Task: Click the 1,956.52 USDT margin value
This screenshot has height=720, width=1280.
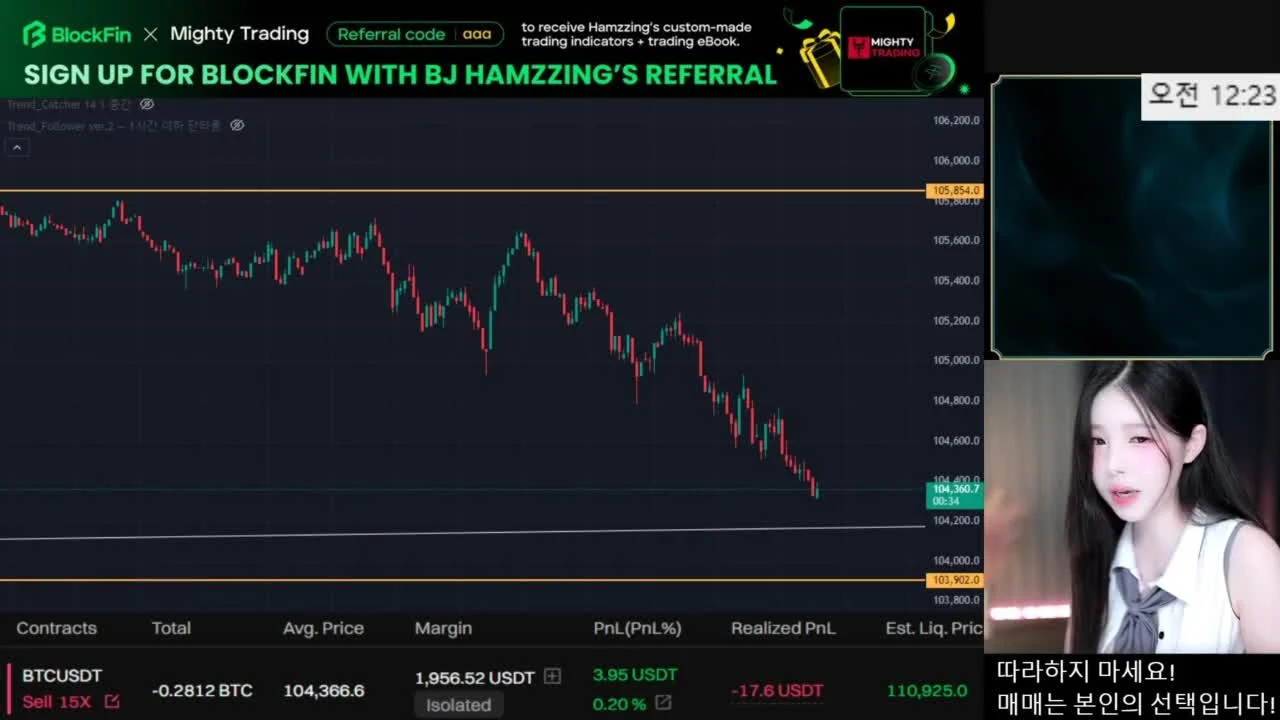Action: pos(475,678)
